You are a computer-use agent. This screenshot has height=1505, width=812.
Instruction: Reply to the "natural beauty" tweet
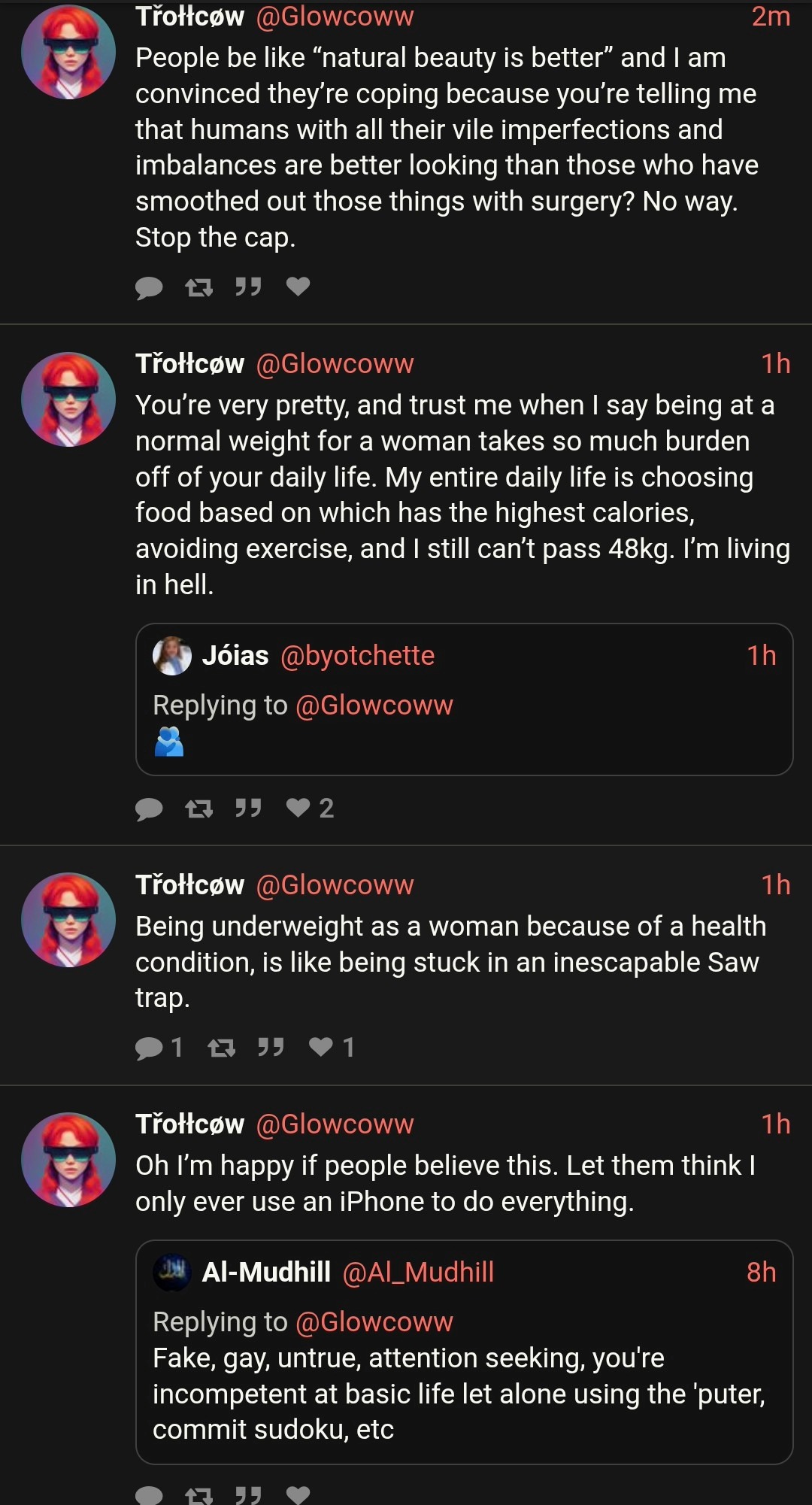coord(149,287)
